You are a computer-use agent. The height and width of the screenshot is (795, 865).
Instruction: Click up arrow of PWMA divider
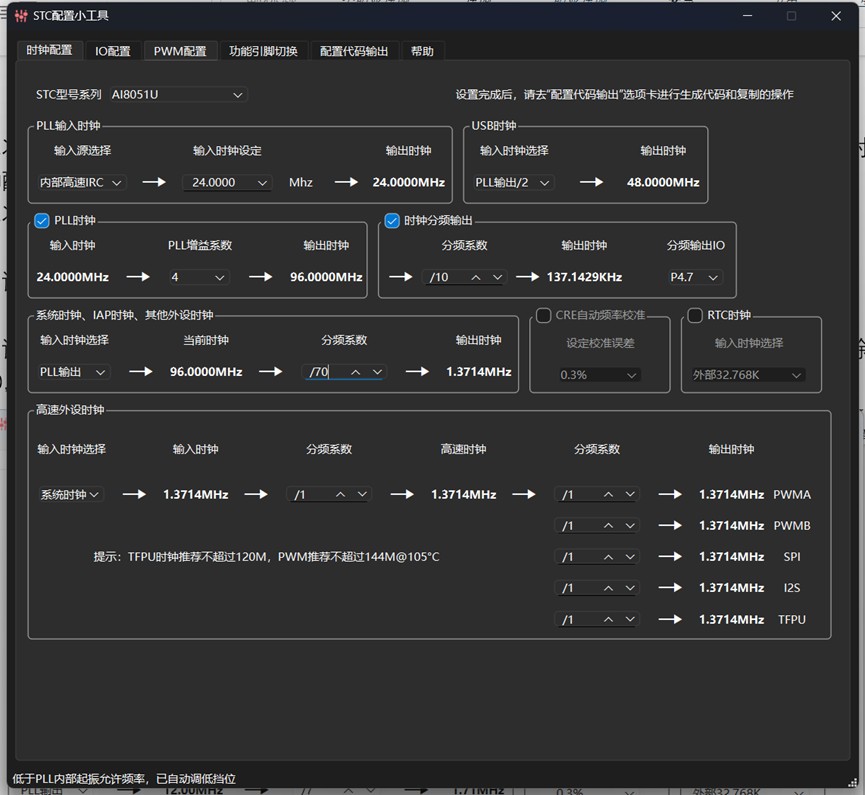coord(608,494)
